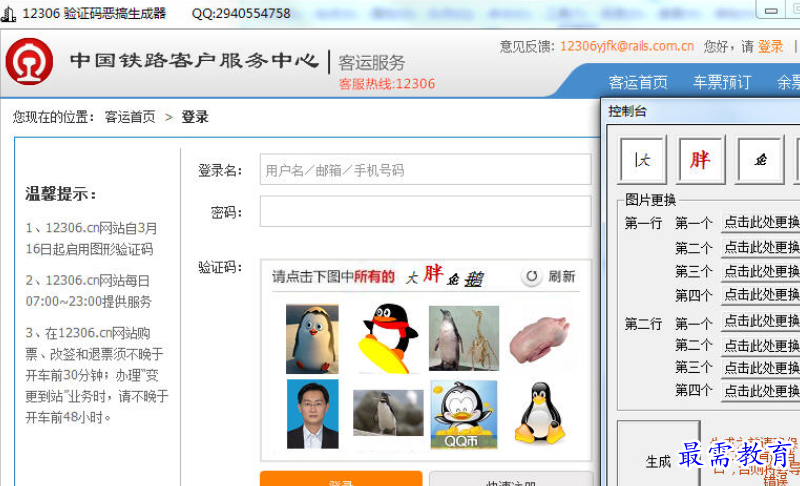Minimize the main window
Image resolution: width=800 pixels, height=486 pixels.
click(x=771, y=10)
